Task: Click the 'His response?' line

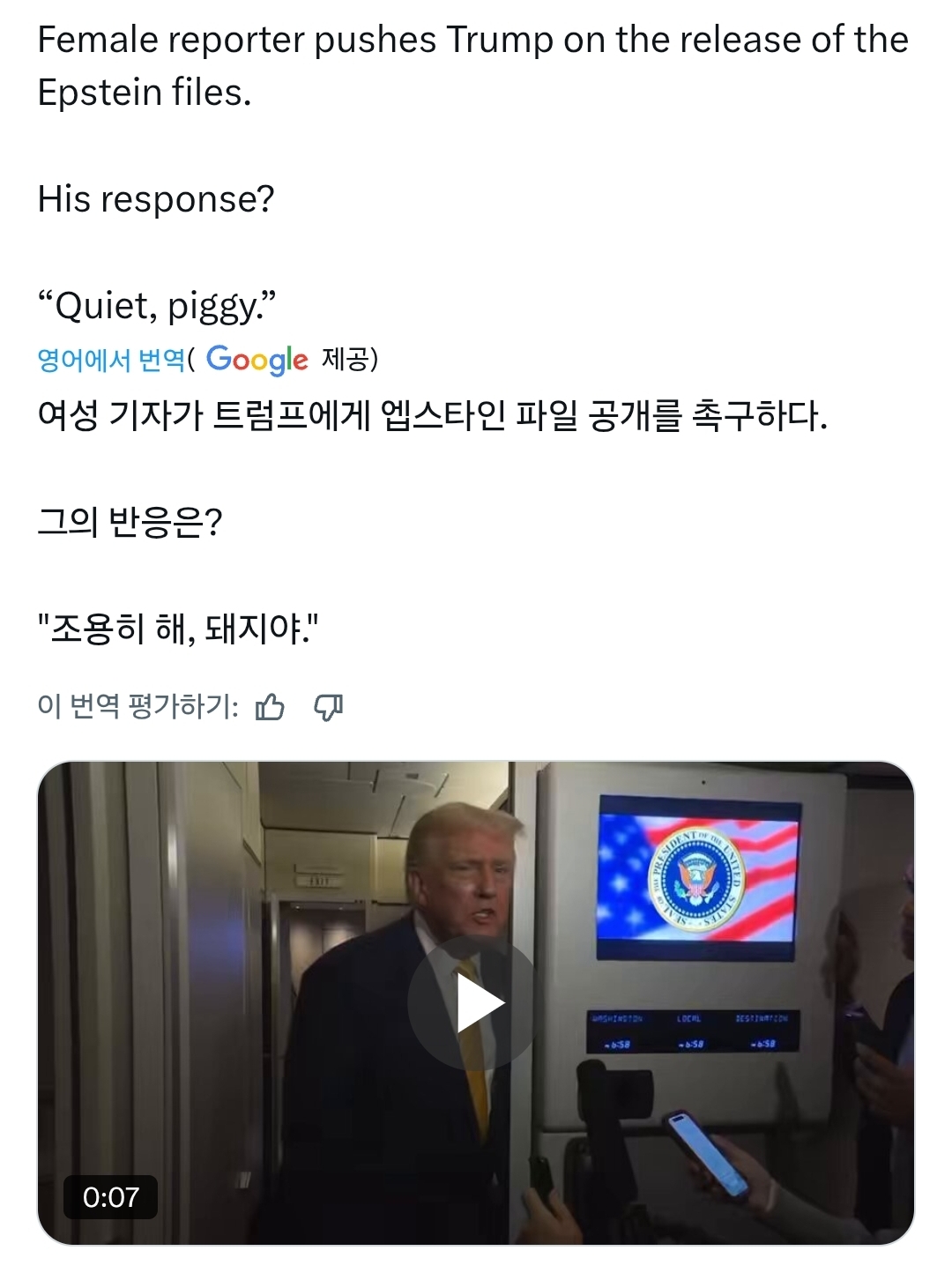Action: (156, 199)
